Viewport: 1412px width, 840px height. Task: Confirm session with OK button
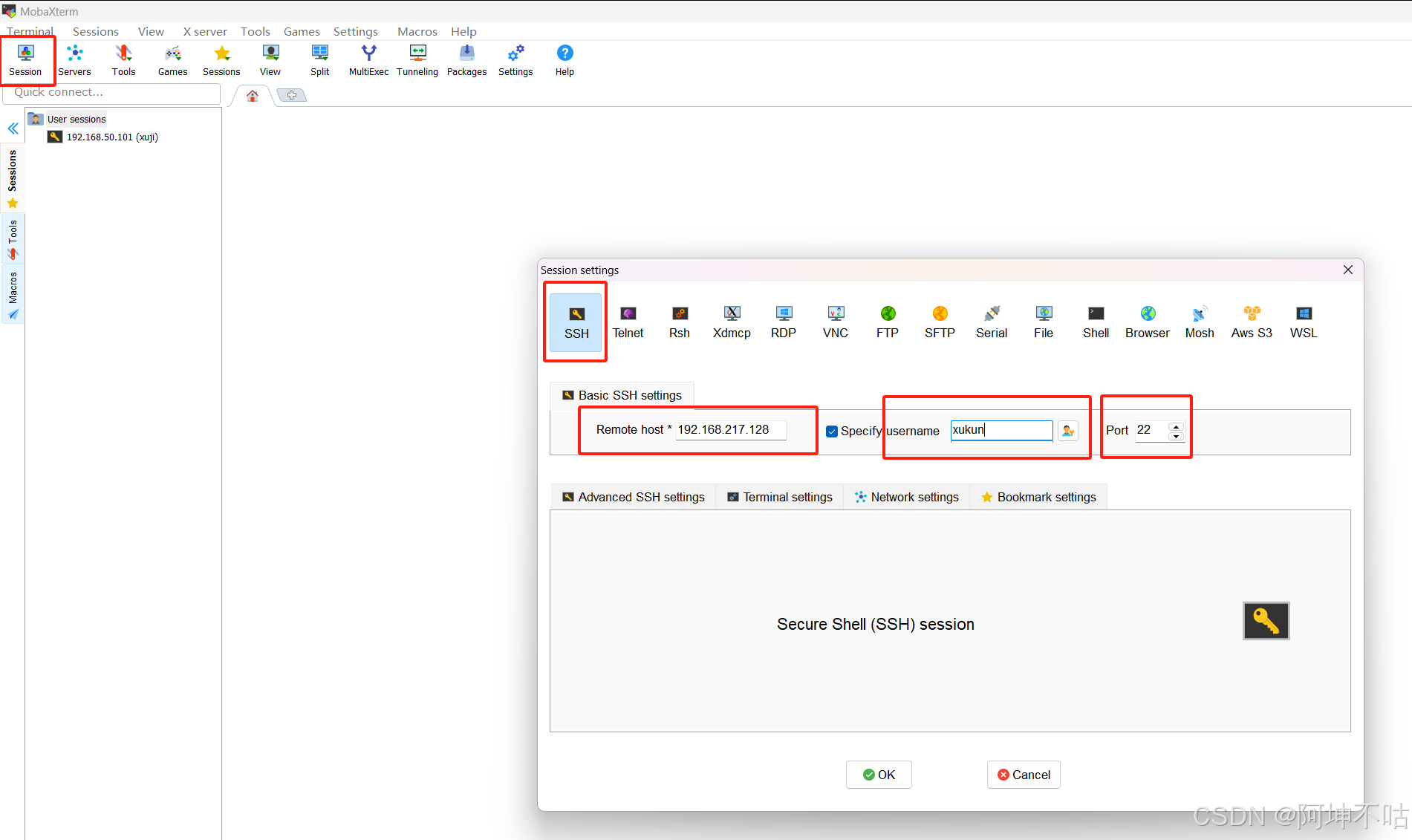click(x=879, y=775)
